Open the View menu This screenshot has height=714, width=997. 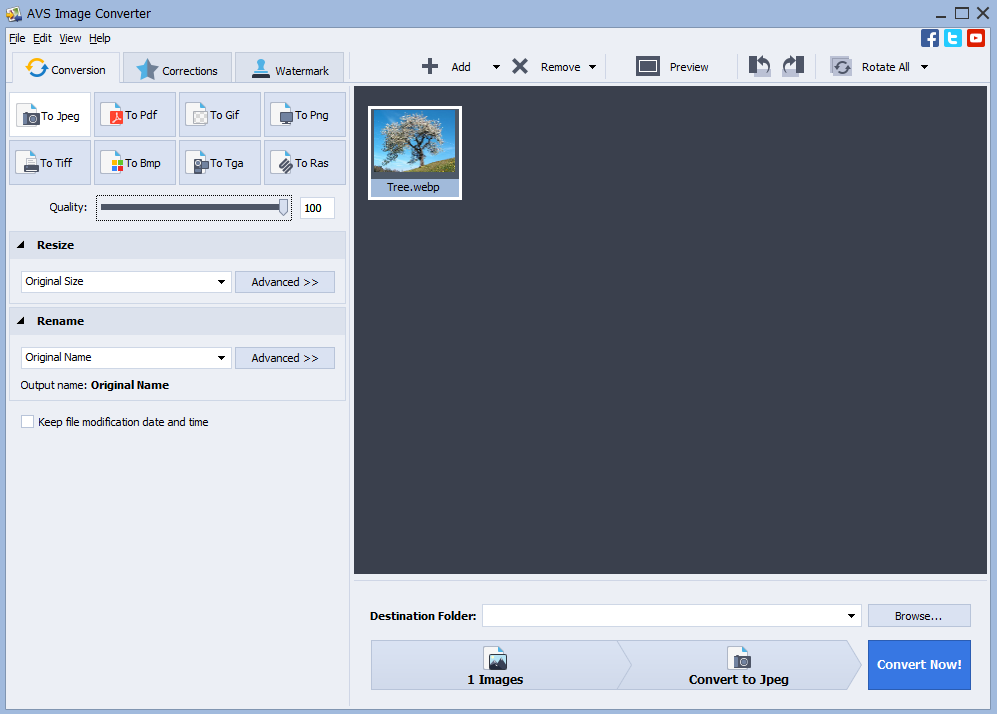click(70, 38)
